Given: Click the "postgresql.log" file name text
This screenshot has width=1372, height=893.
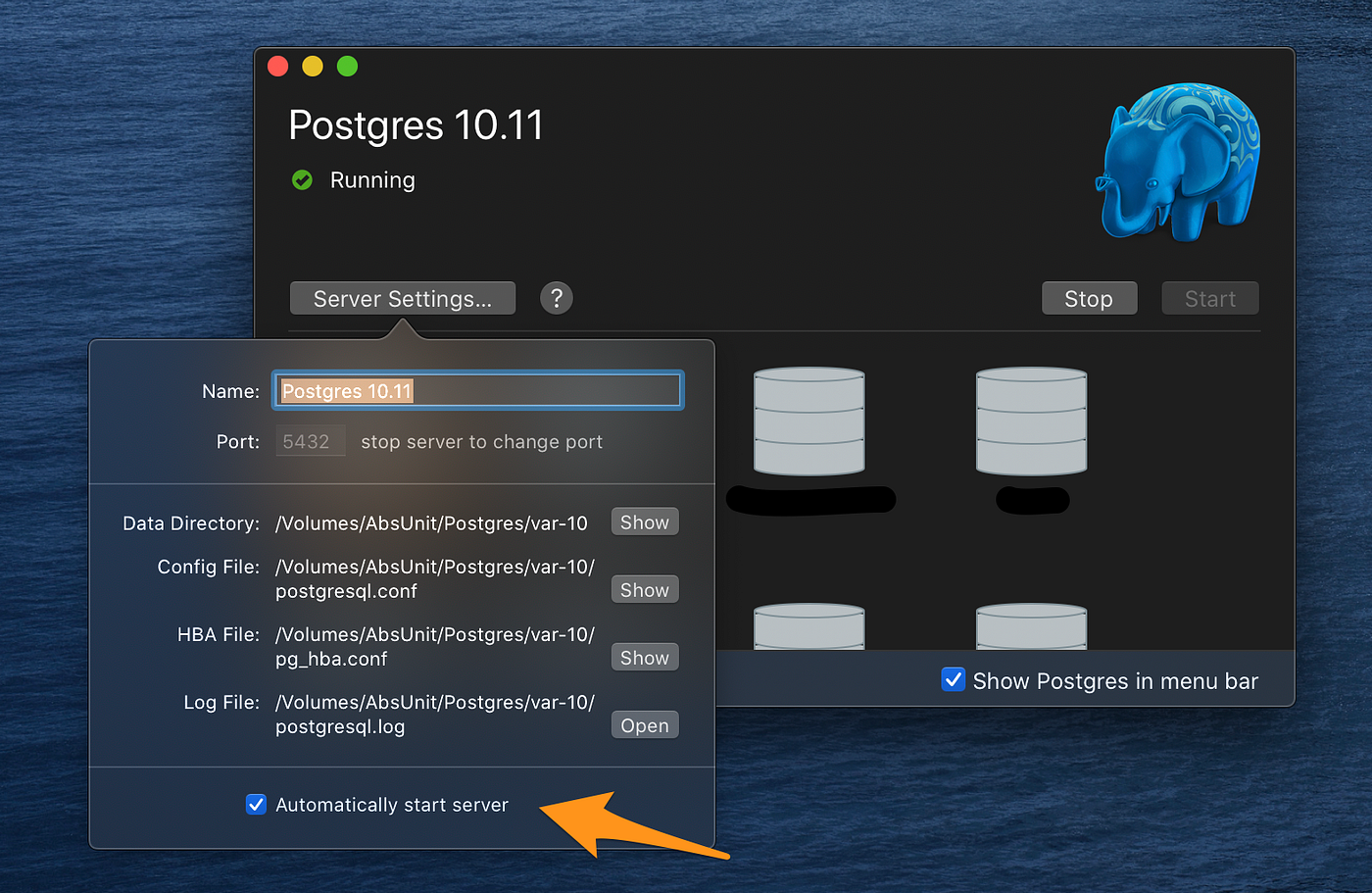Looking at the screenshot, I should pos(340,726).
